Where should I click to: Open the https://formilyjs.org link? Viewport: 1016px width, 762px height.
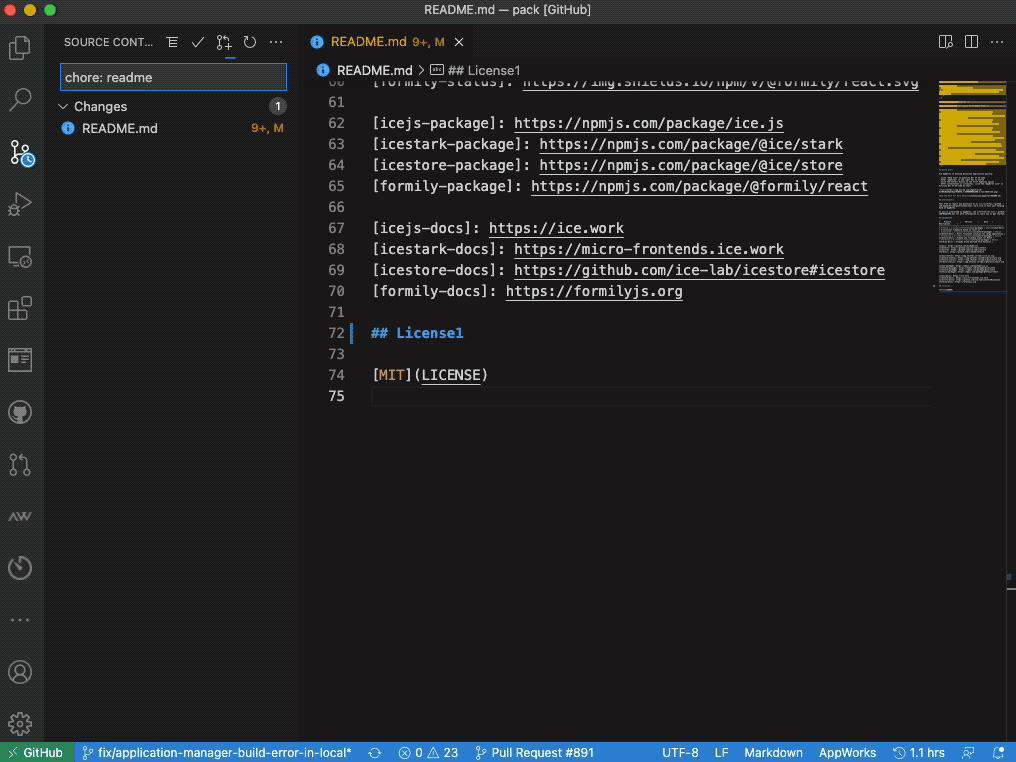pos(594,291)
